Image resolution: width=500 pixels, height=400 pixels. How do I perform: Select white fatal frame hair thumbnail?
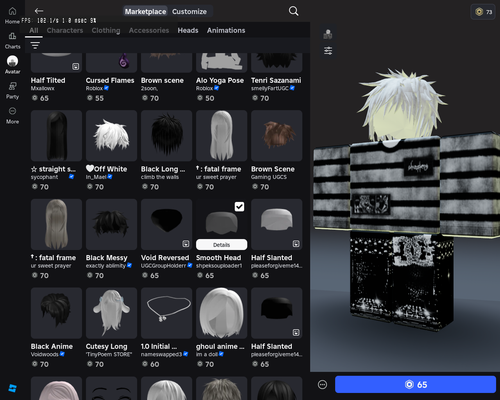click(222, 136)
